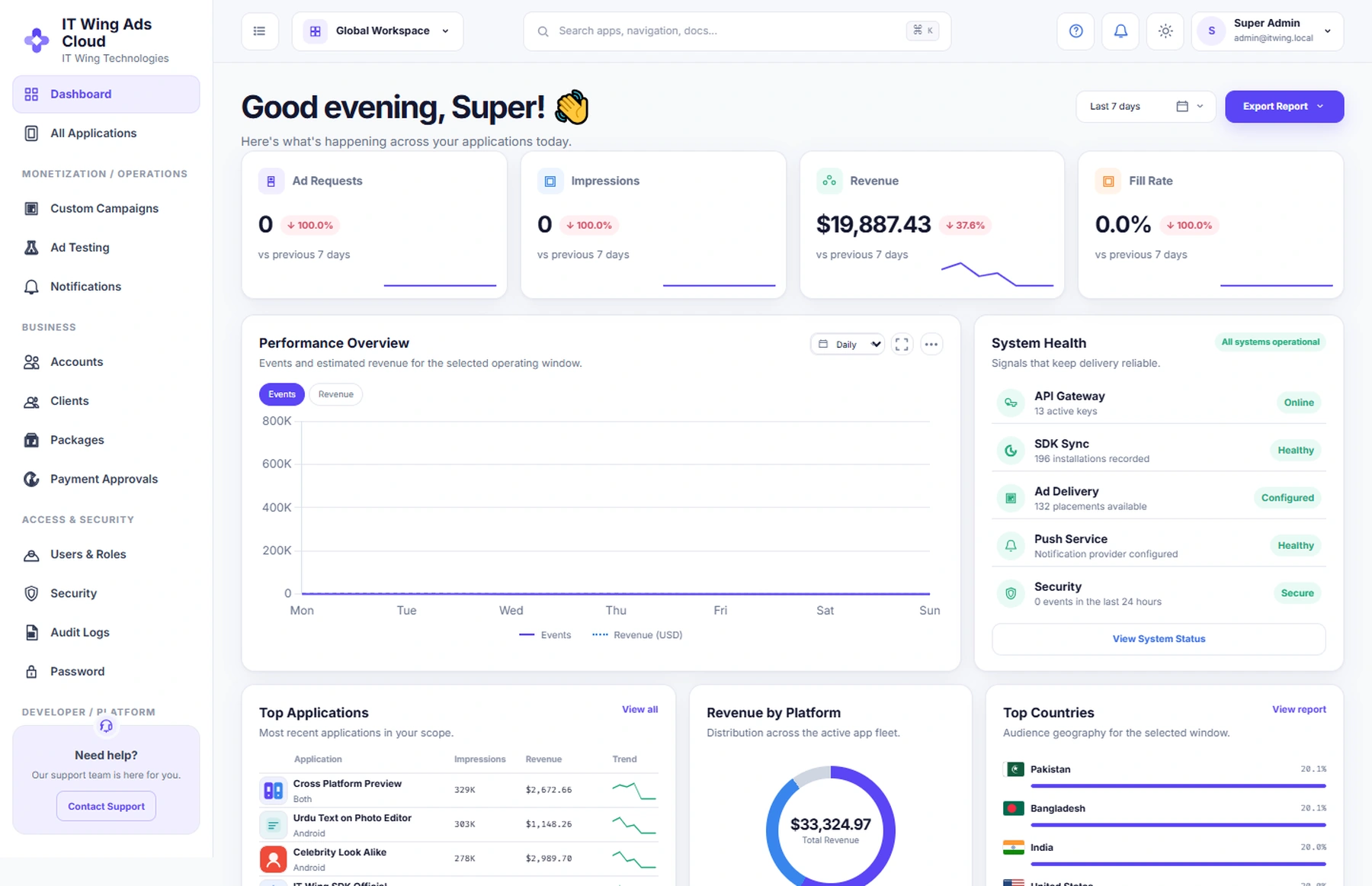Focus the search apps, navigation, docs field
The image size is (1372, 886).
[737, 31]
